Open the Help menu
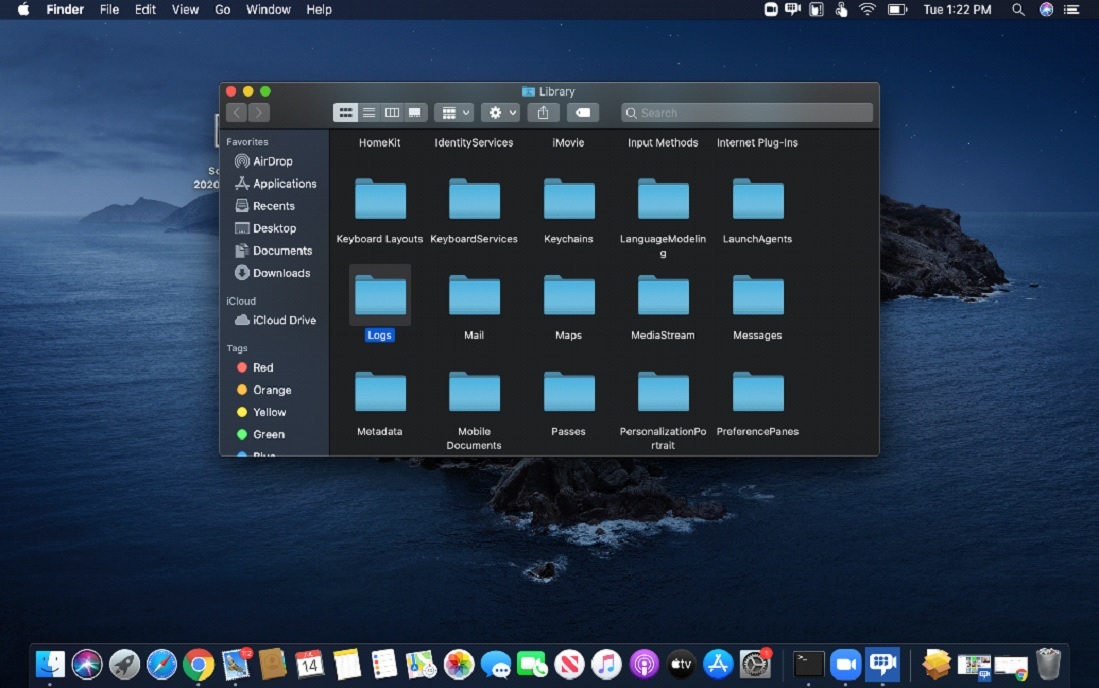 click(x=319, y=10)
